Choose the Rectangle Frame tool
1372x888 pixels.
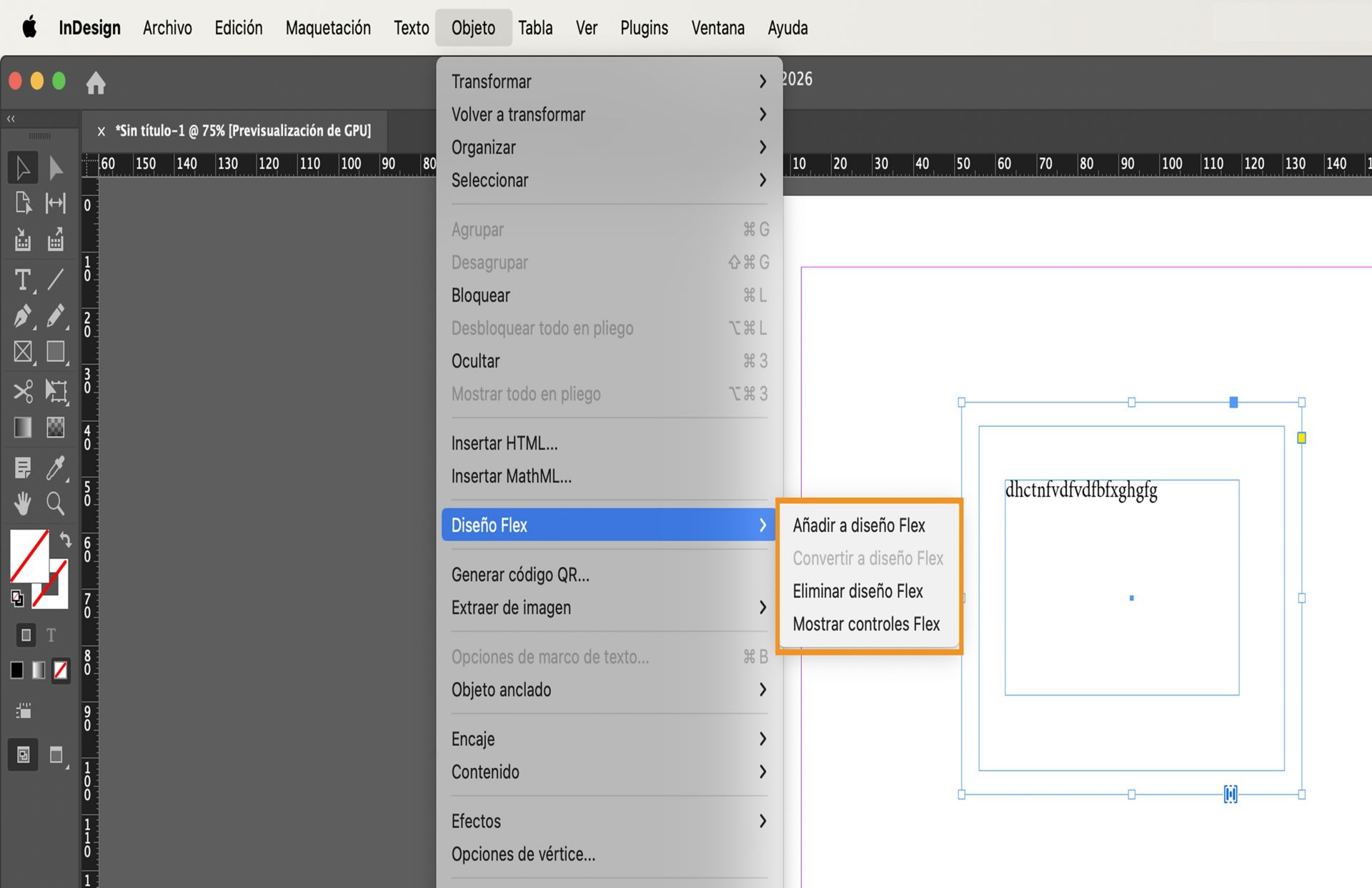pyautogui.click(x=22, y=351)
